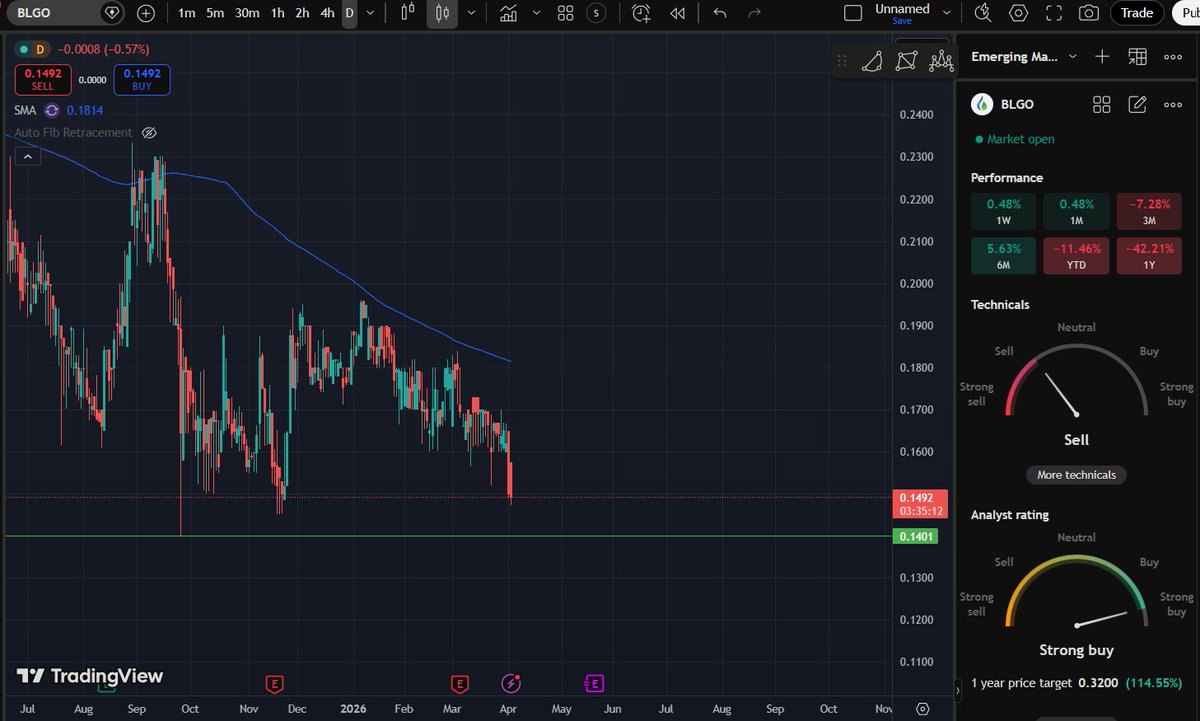Click the BLGO symbol logo in details
1200x721 pixels.
click(x=983, y=104)
